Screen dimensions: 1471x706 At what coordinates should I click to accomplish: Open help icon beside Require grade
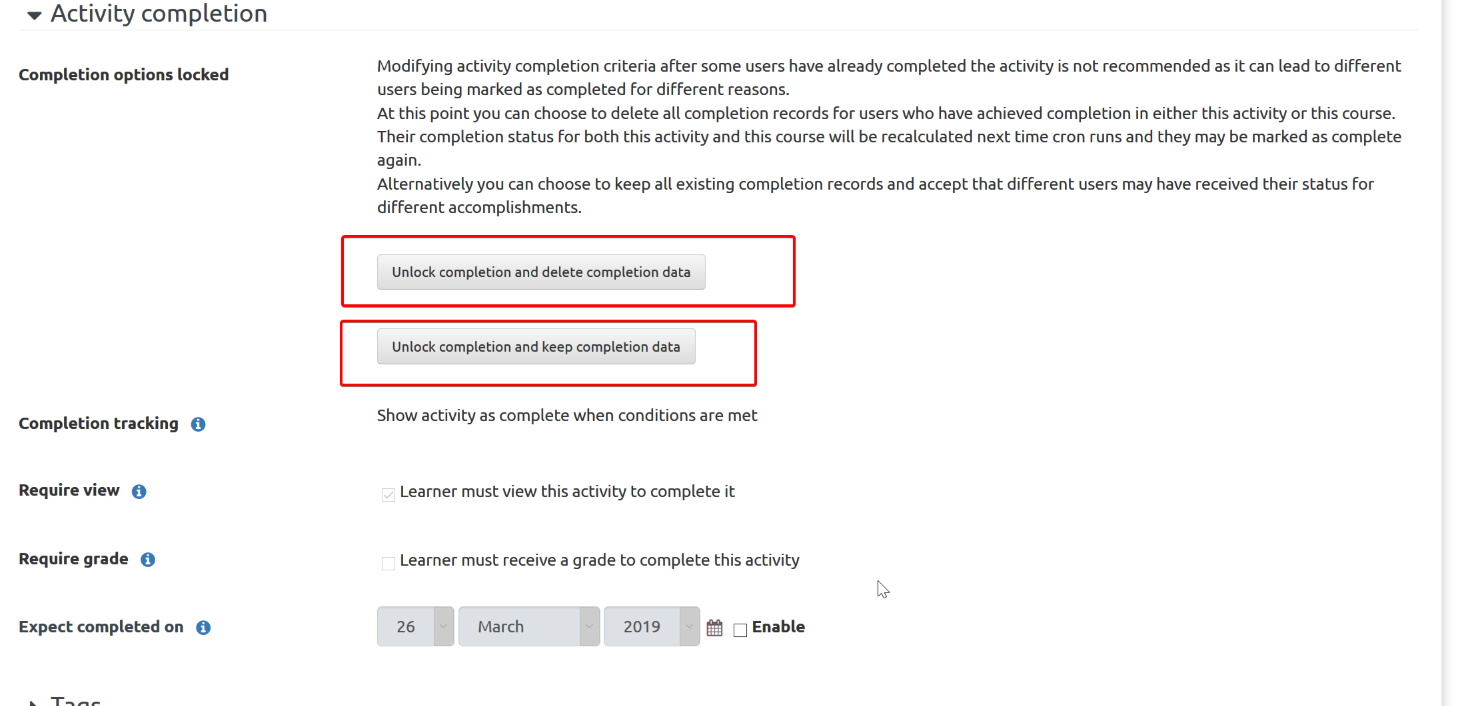coord(148,560)
